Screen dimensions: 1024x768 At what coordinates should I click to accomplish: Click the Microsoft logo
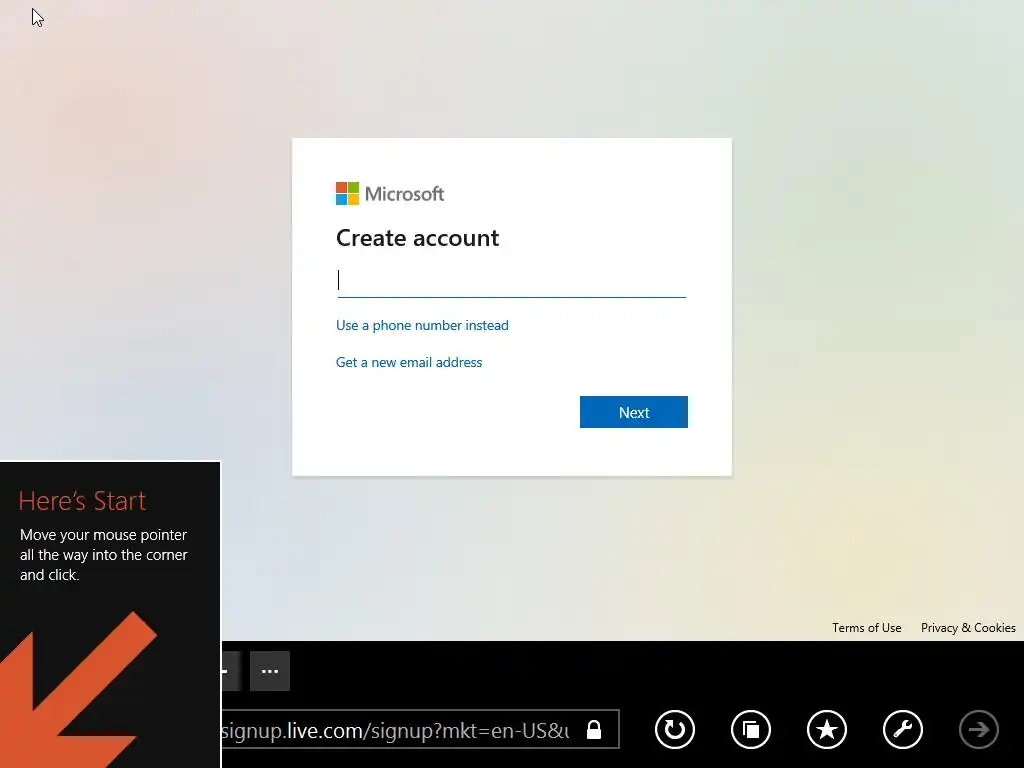tap(390, 193)
